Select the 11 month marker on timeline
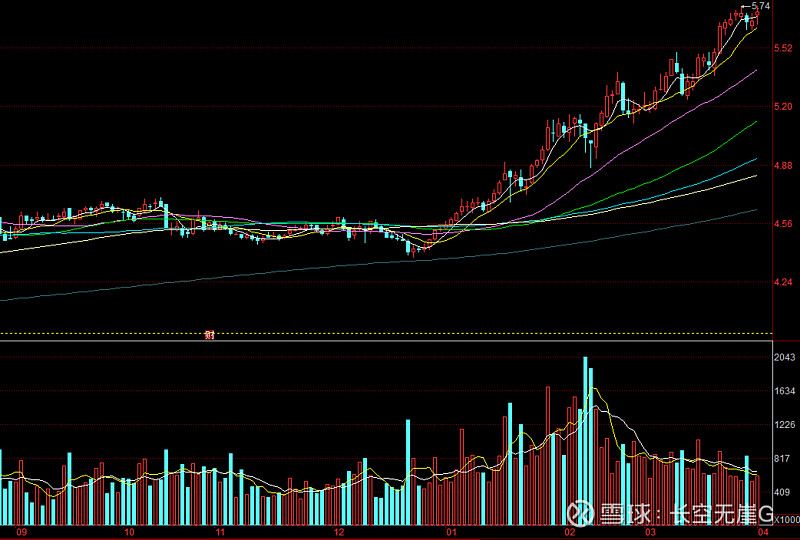The image size is (800, 540). tap(220, 533)
